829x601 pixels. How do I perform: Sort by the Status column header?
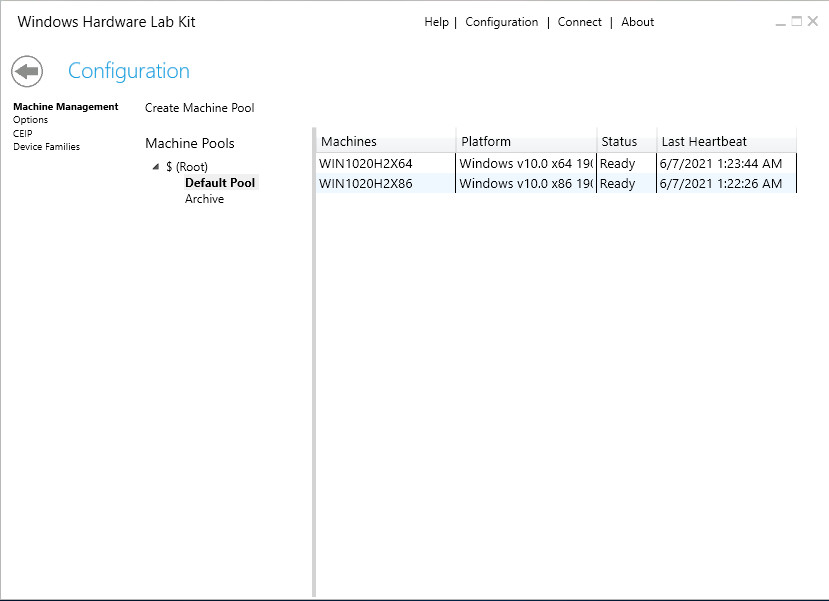627,141
